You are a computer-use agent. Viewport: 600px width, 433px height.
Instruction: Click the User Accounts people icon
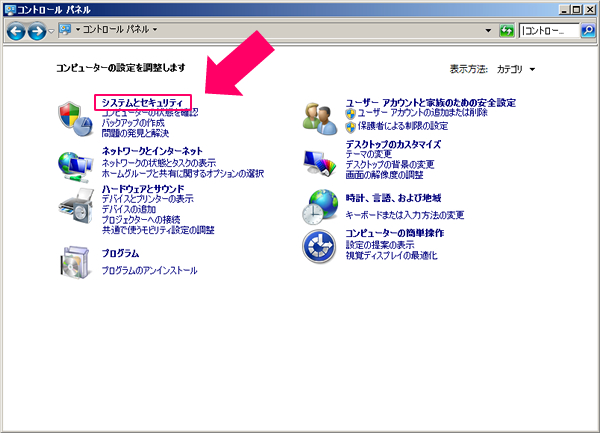(321, 116)
